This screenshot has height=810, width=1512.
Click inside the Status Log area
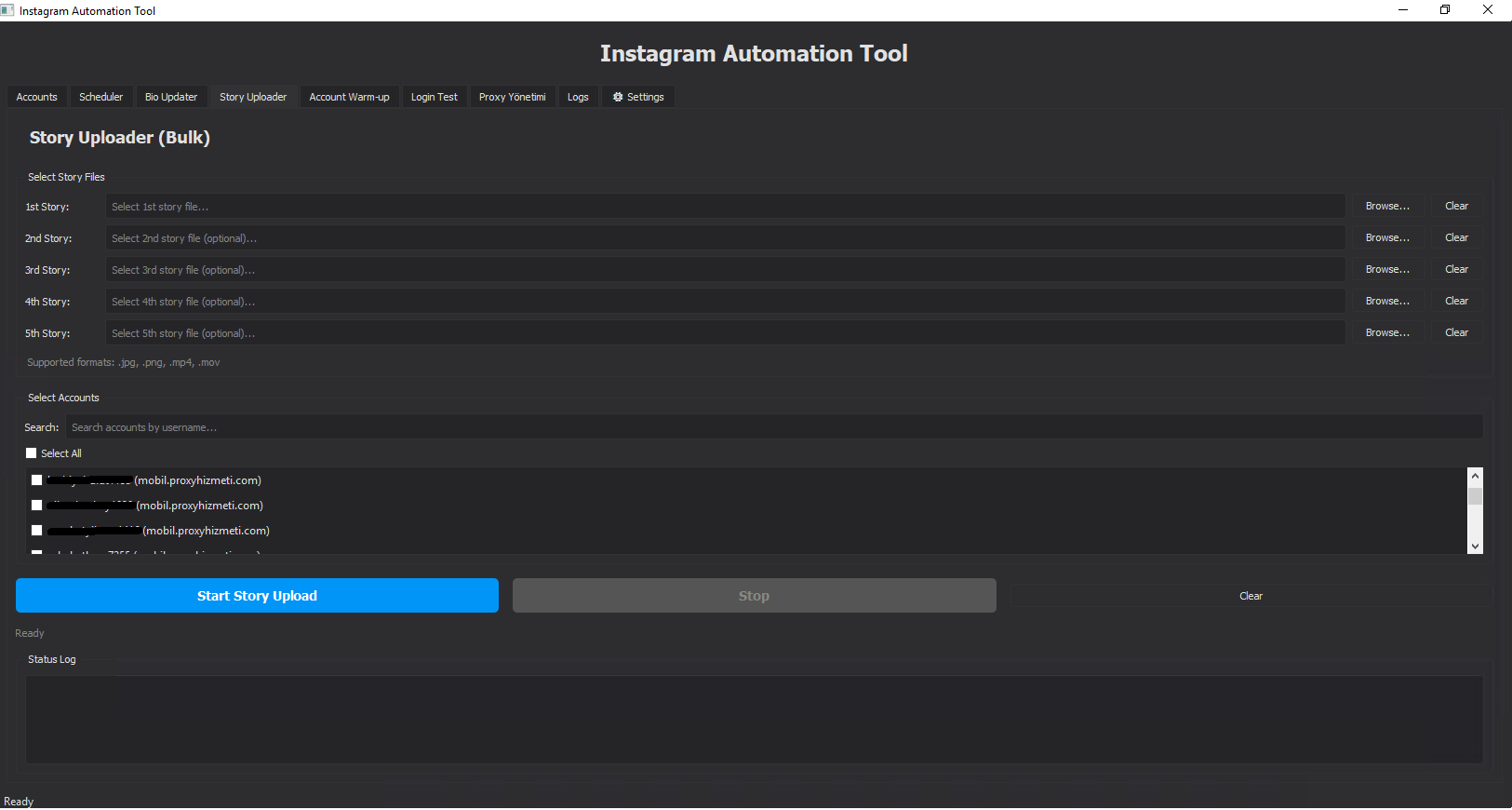point(754,720)
